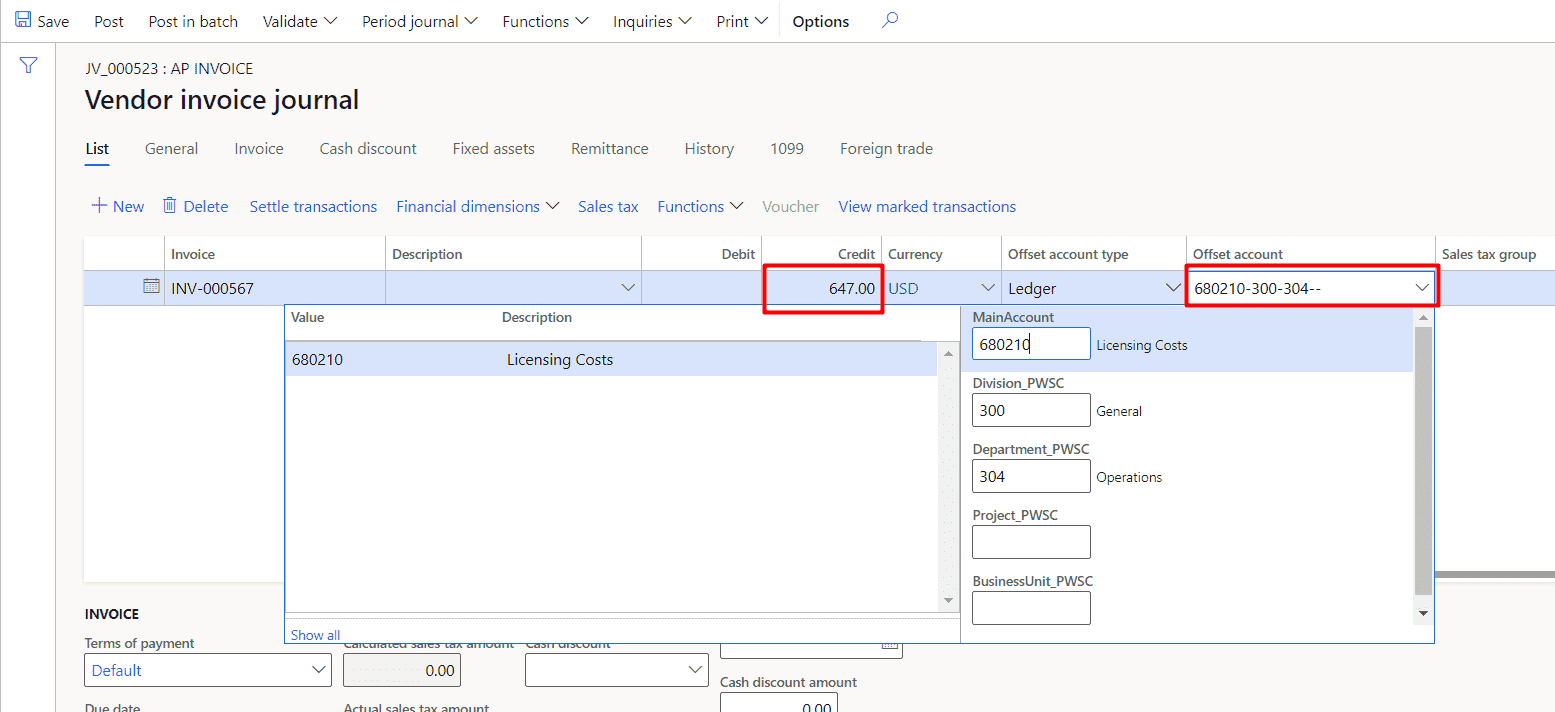Open the search magnifier icon
This screenshot has height=712, width=1555.
pyautogui.click(x=889, y=21)
